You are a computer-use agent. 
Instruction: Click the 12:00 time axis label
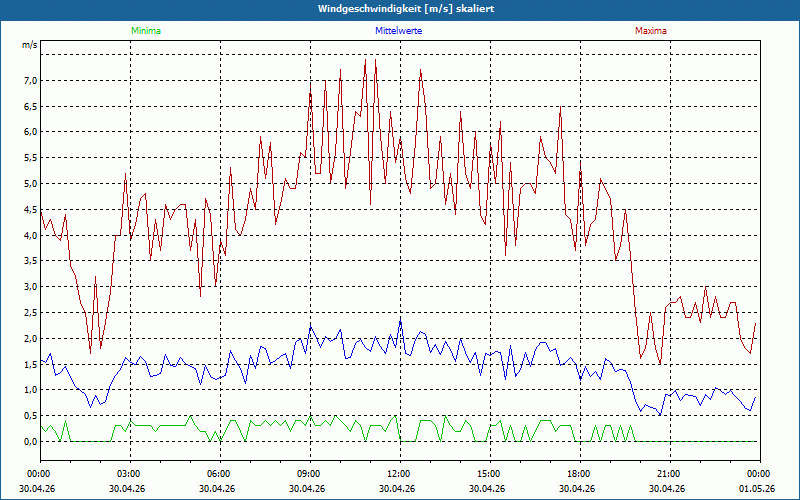click(x=400, y=474)
